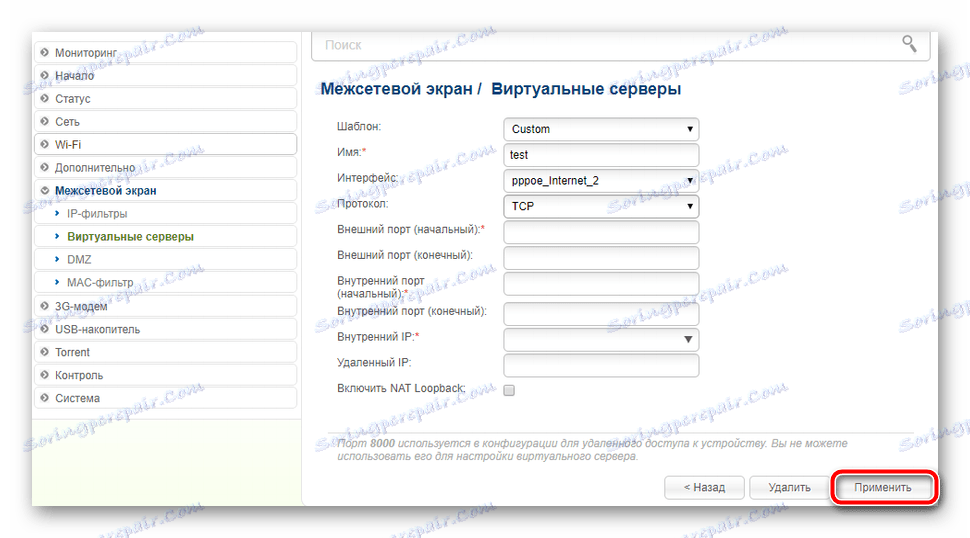Click the search magnifier icon
The width and height of the screenshot is (970, 538).
tap(909, 44)
